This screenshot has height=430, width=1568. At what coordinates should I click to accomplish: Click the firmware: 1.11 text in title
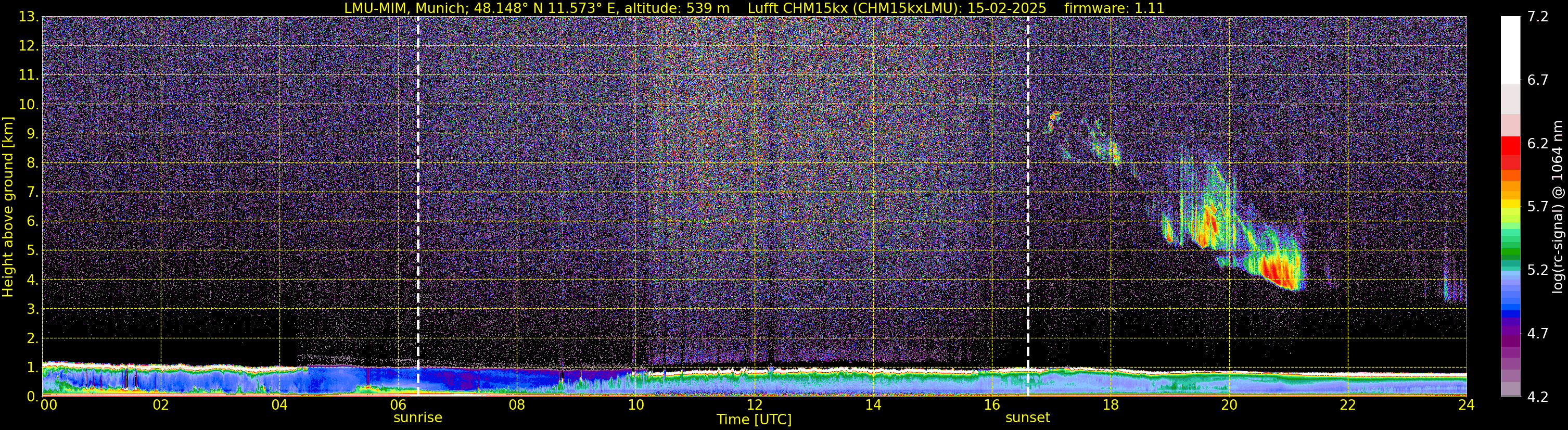click(x=1114, y=8)
